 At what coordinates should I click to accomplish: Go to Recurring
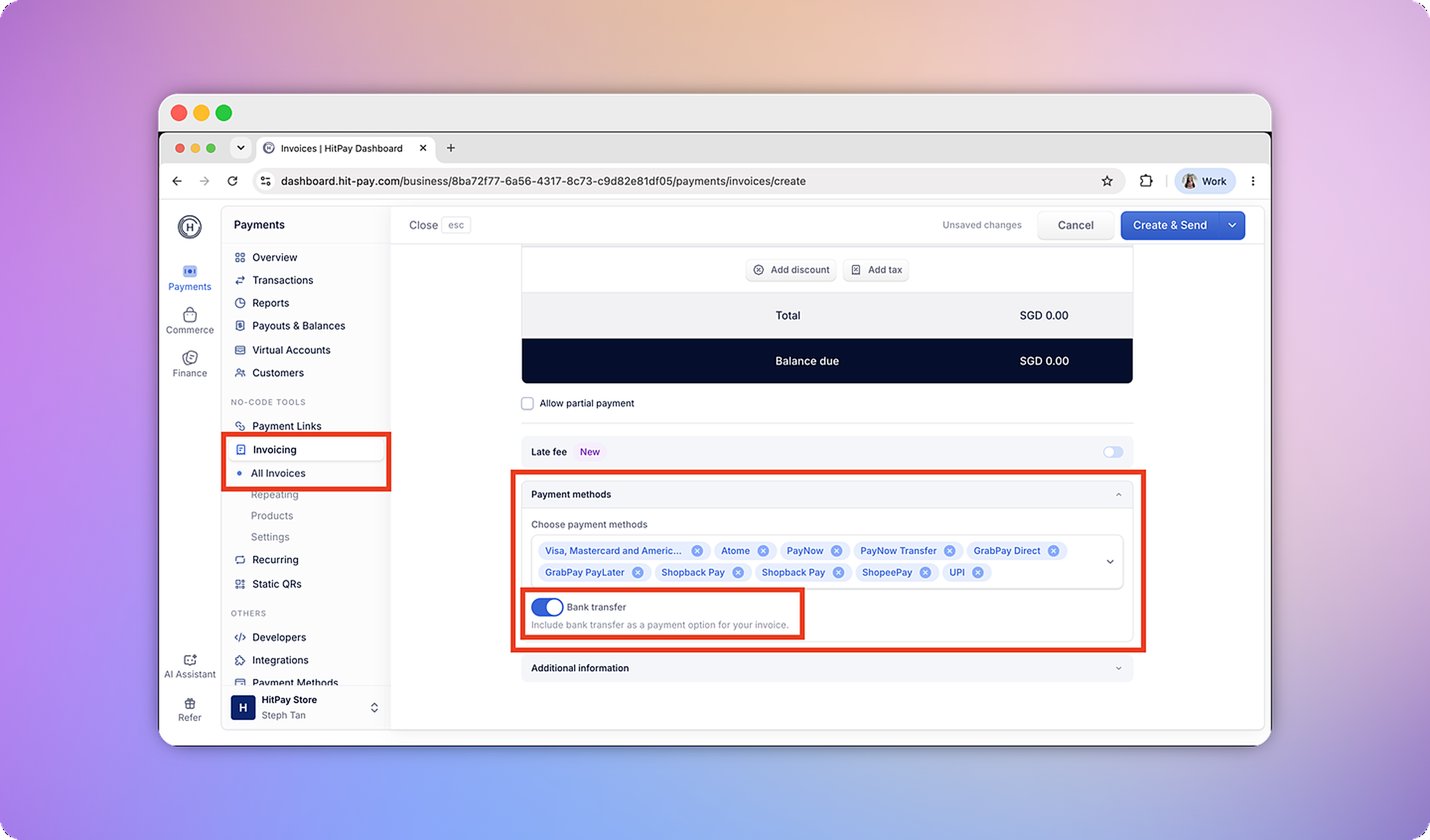tap(275, 560)
